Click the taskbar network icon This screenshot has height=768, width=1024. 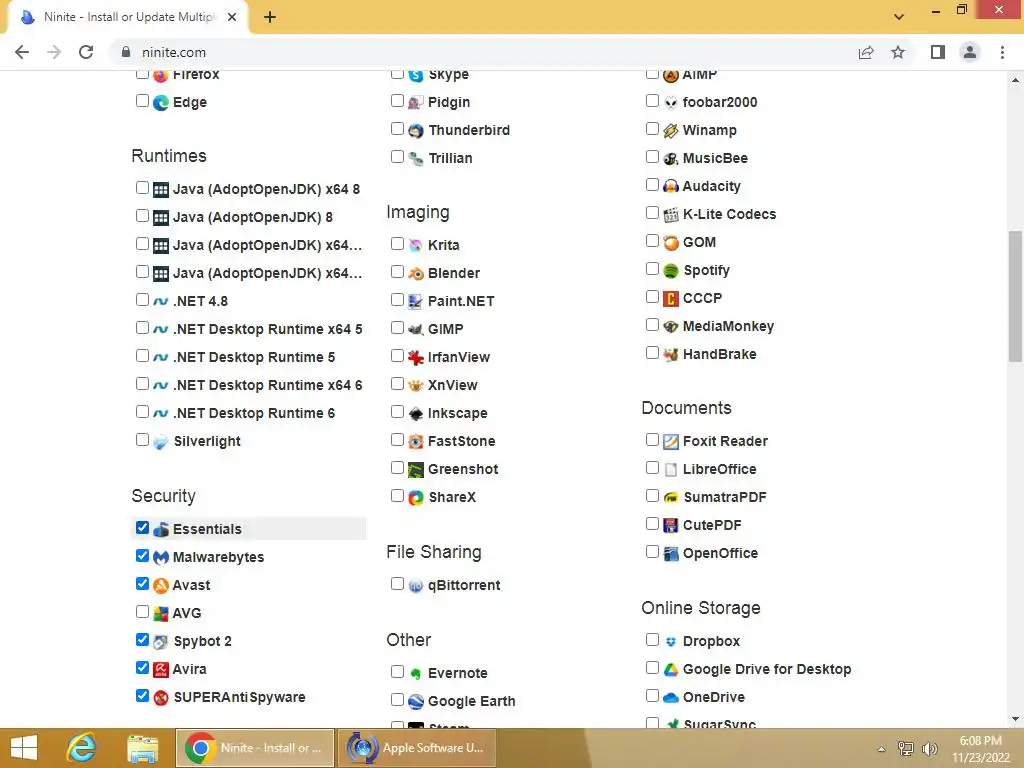(x=906, y=749)
